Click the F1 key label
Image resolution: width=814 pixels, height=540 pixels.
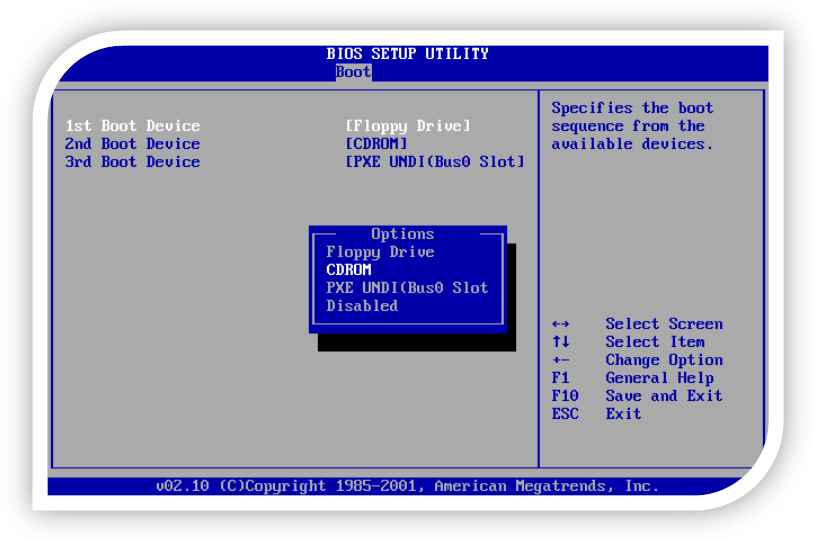[561, 378]
